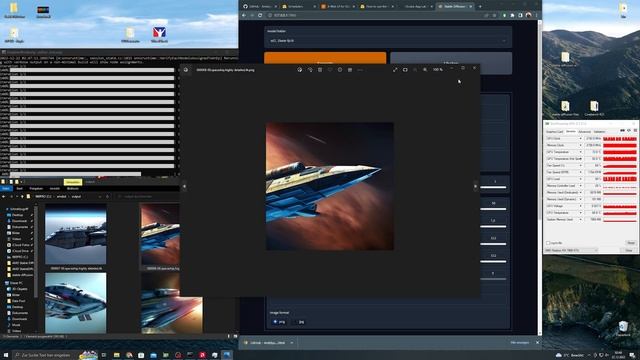
Task: Click the GPU-Z refresh icon
Action: [629, 130]
